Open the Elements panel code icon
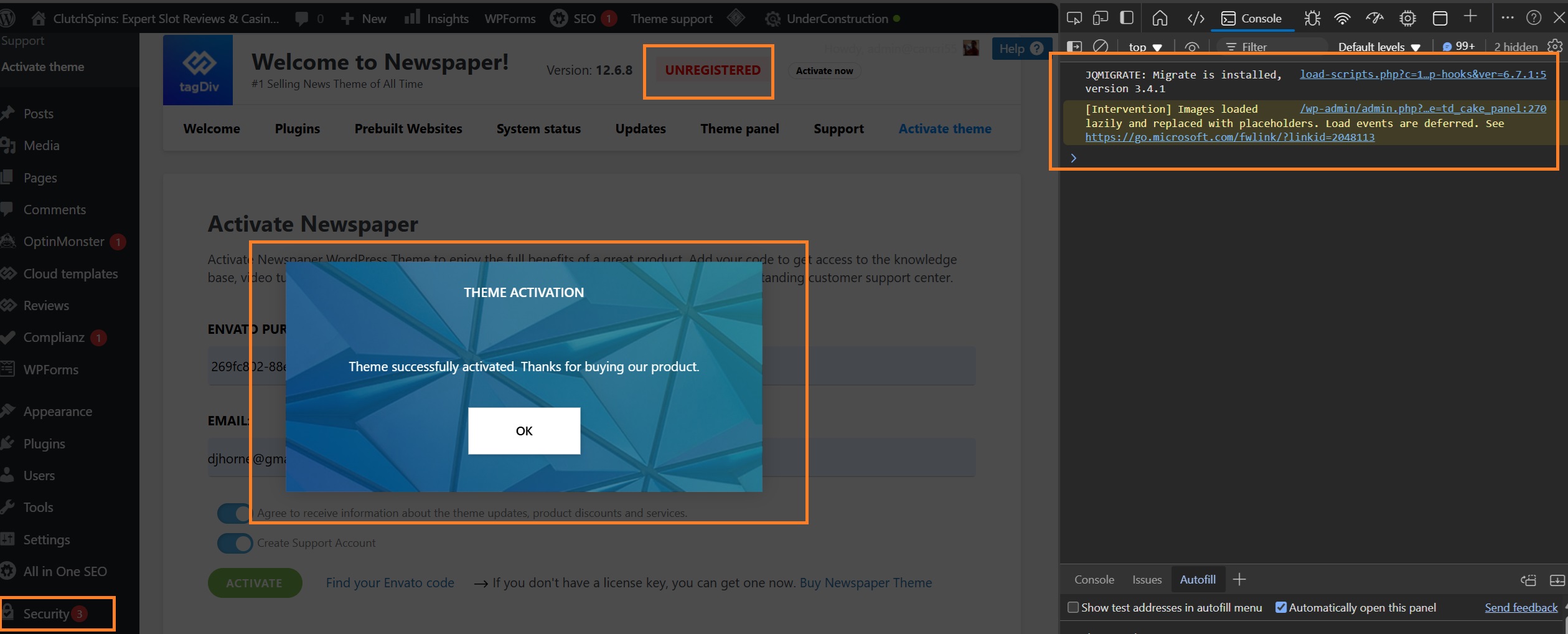The height and width of the screenshot is (634, 1568). click(x=1196, y=18)
